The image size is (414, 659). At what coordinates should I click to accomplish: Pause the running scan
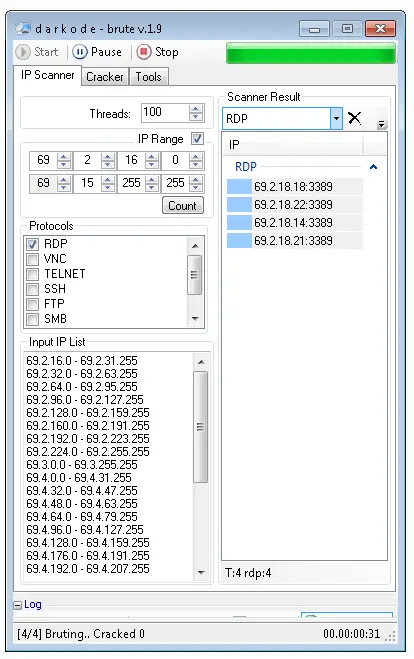97,52
